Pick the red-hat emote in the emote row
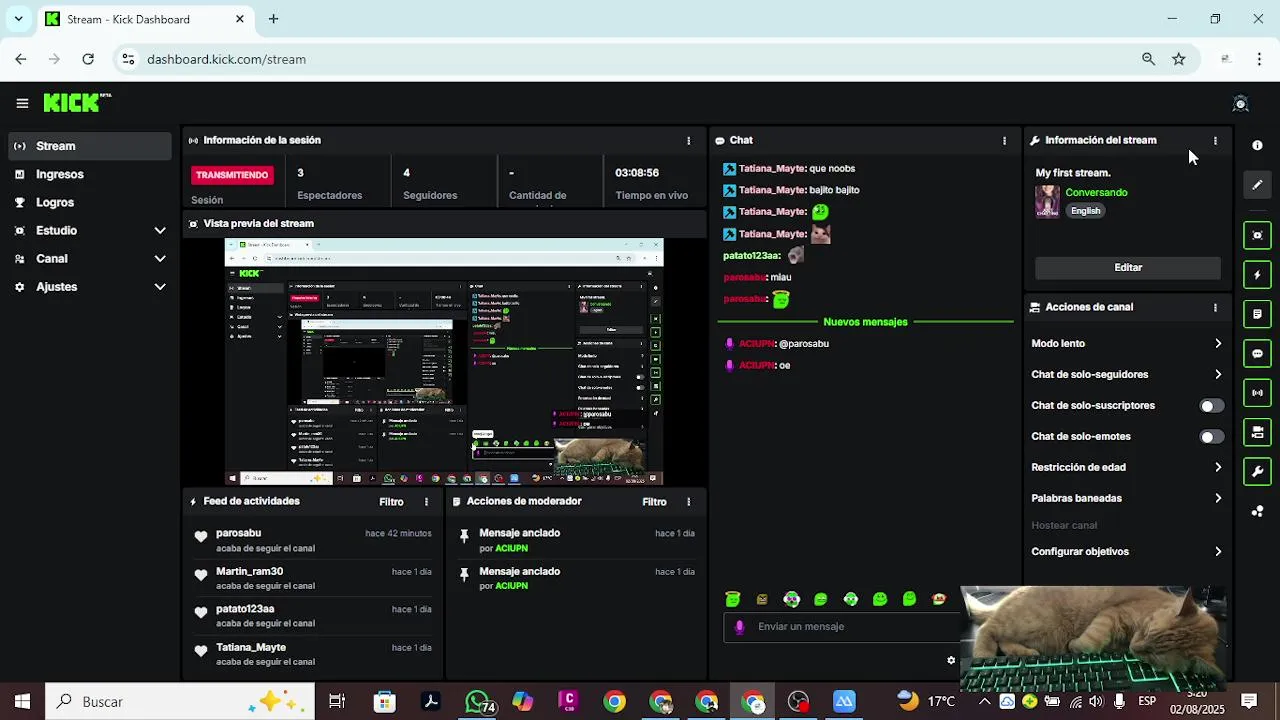Screen dimensions: 1280x720 click(938, 599)
